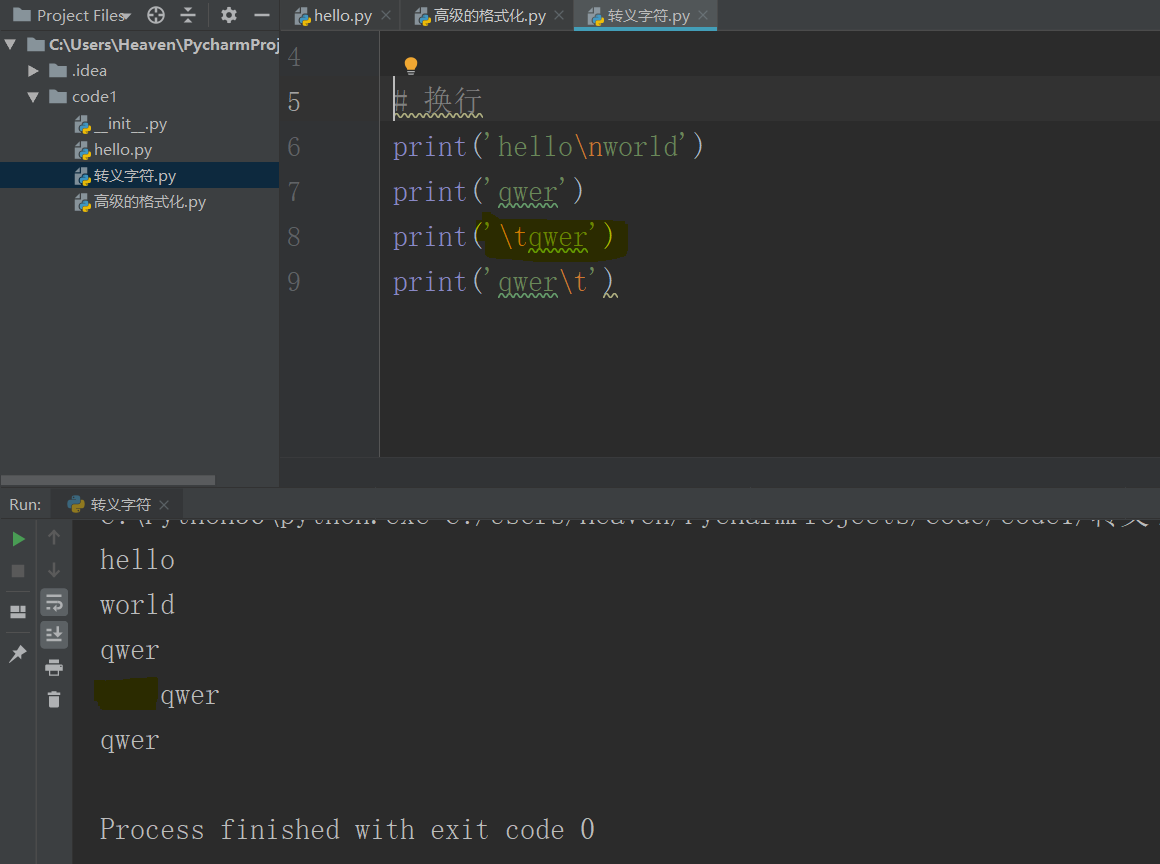
Task: Click line number 5 in the gutter
Action: coord(294,102)
